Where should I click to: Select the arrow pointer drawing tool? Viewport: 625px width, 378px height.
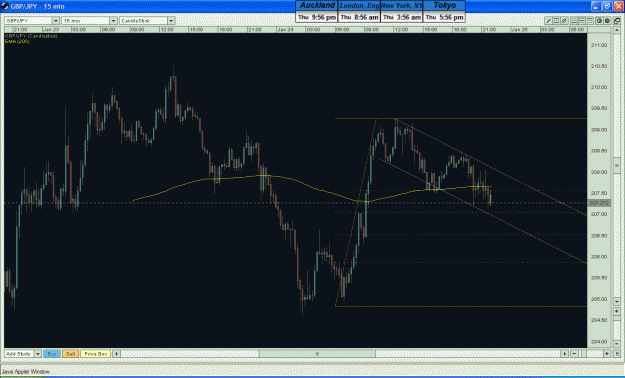[x=564, y=21]
